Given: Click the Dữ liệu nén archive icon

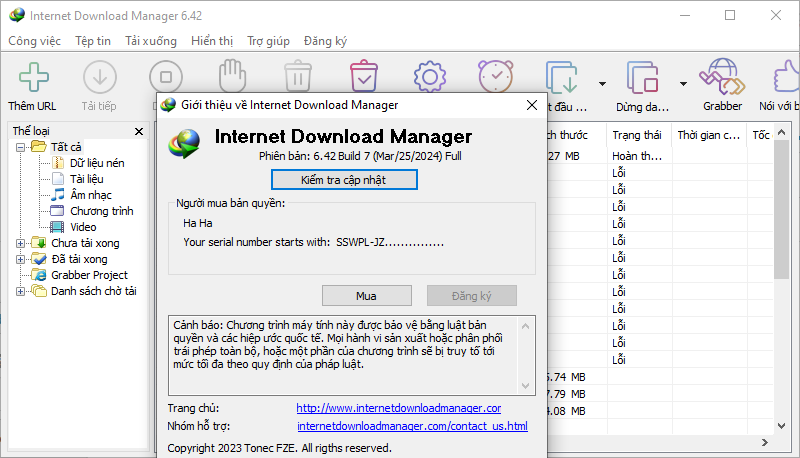Looking at the screenshot, I should tap(58, 163).
